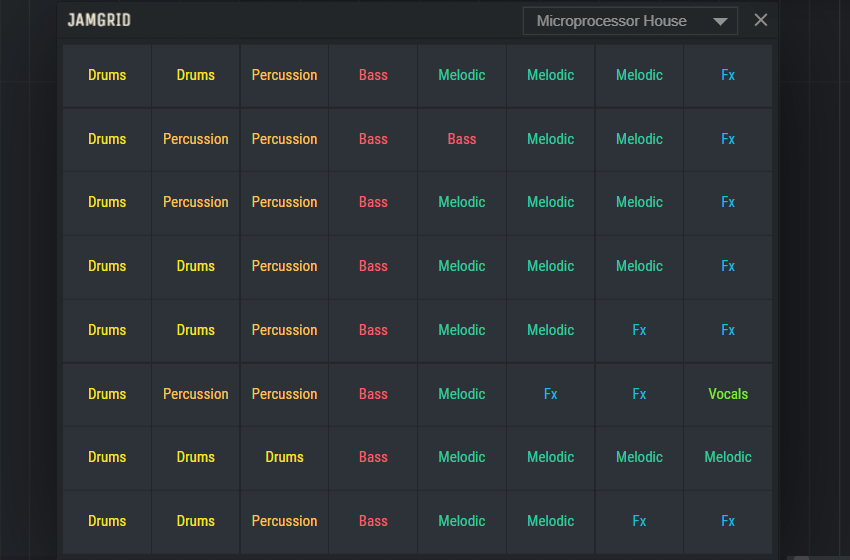This screenshot has width=850, height=560.
Task: Open the Microprocessor House preset dropdown
Action: pos(630,21)
